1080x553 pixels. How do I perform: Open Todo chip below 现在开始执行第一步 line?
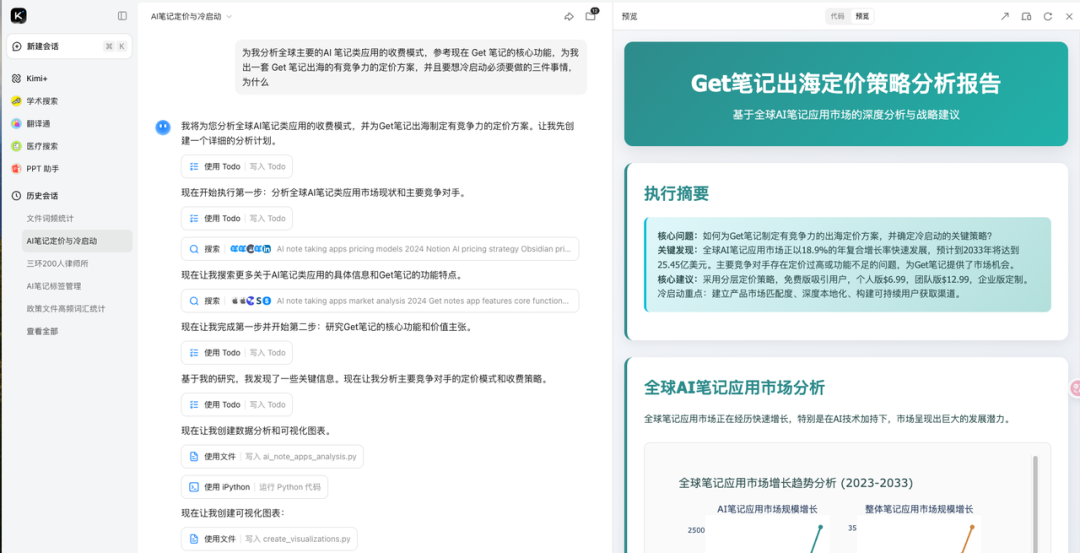(x=237, y=218)
